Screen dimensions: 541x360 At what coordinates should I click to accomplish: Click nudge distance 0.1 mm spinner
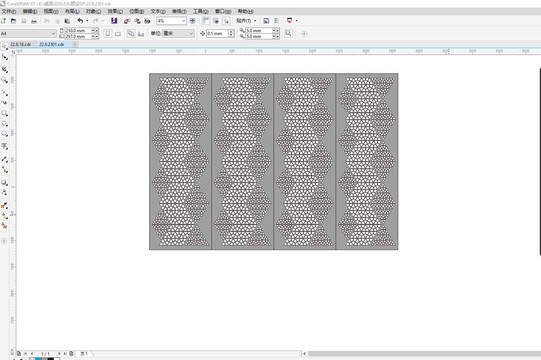click(232, 33)
